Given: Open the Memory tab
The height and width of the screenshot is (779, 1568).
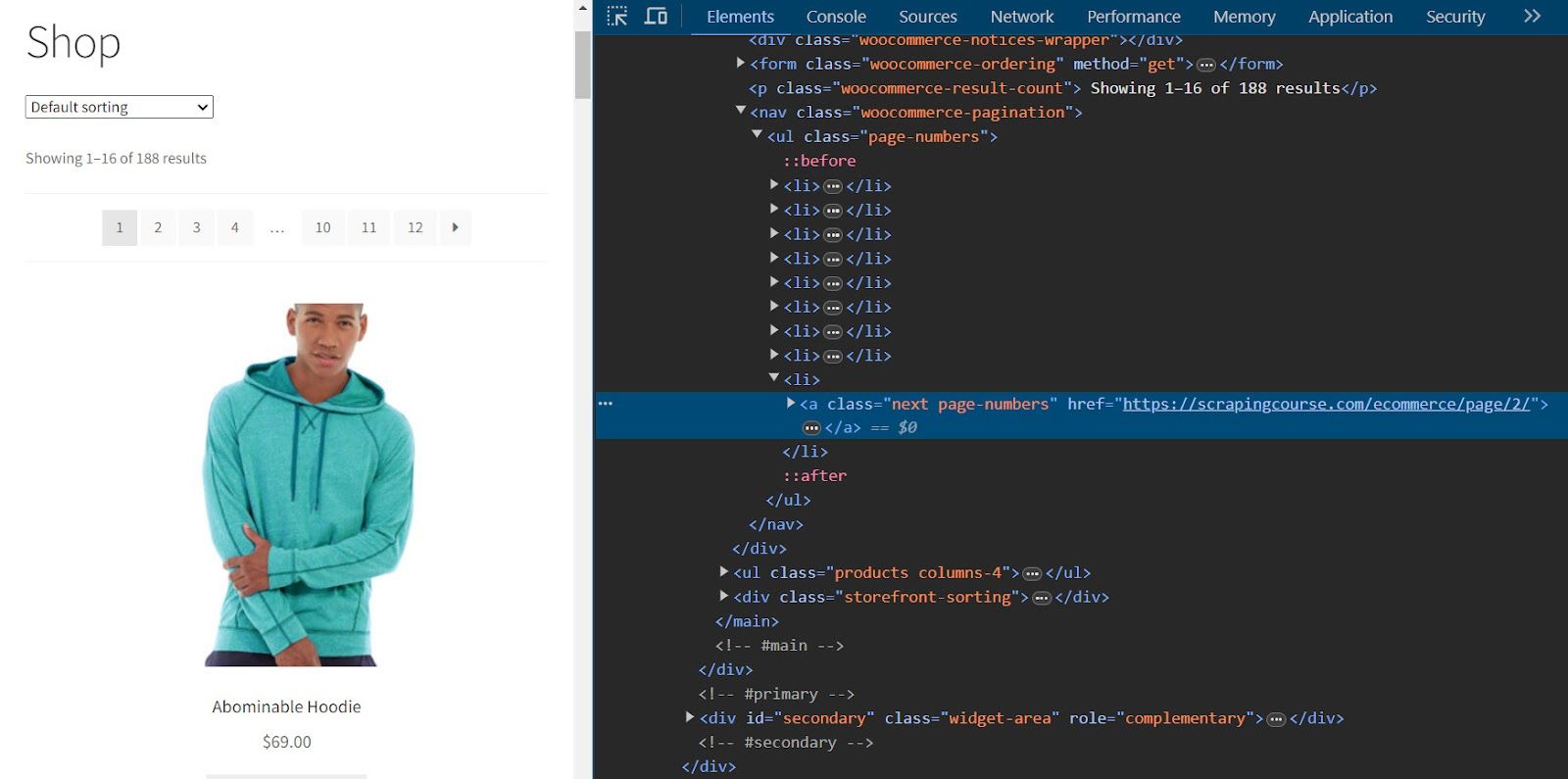Looking at the screenshot, I should click(1245, 17).
